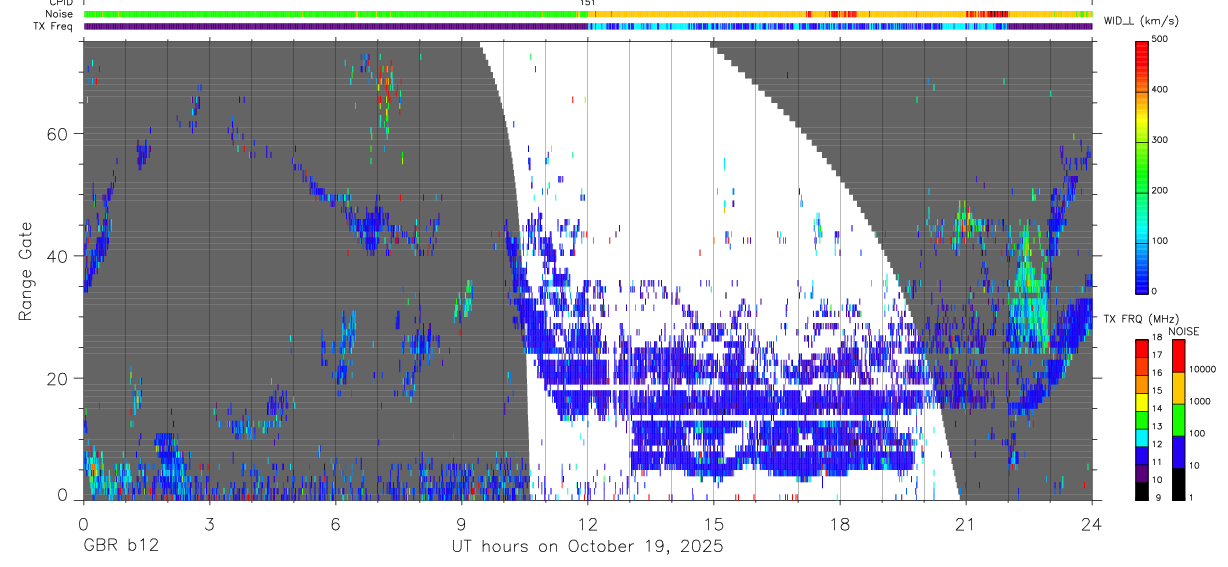This screenshot has width=1228, height=567.
Task: Click the "151" CPID value
Action: 587,3
